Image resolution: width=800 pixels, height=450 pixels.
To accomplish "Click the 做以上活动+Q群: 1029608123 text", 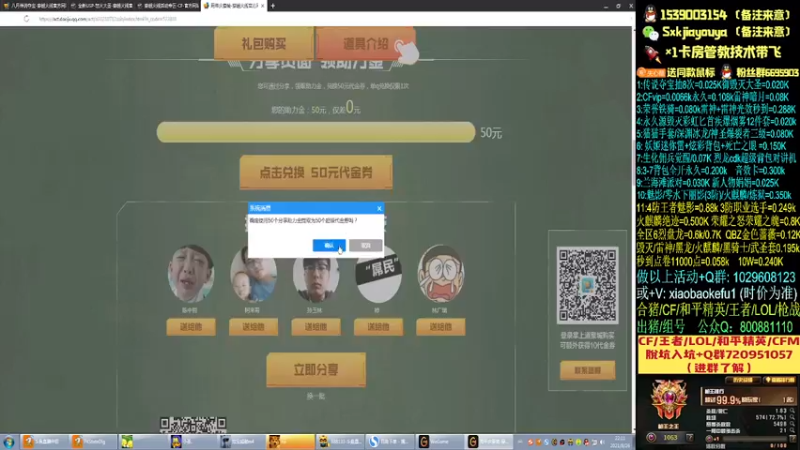I will pos(716,277).
